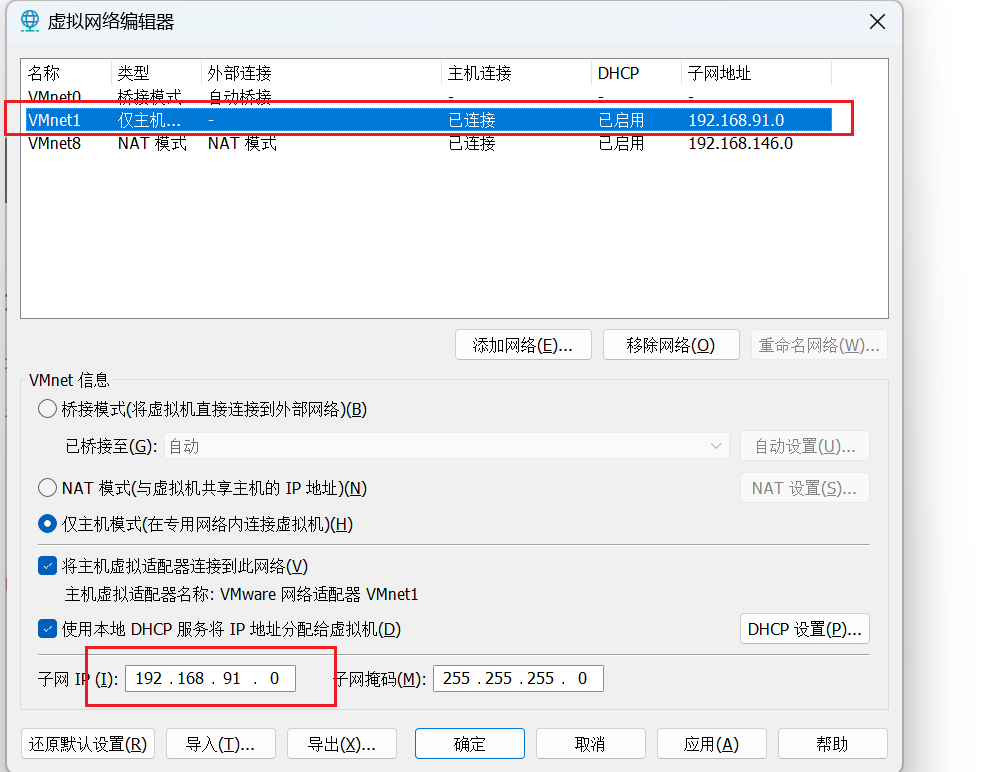Click inside the 子网掩码 field
This screenshot has width=984, height=772.
(x=517, y=679)
